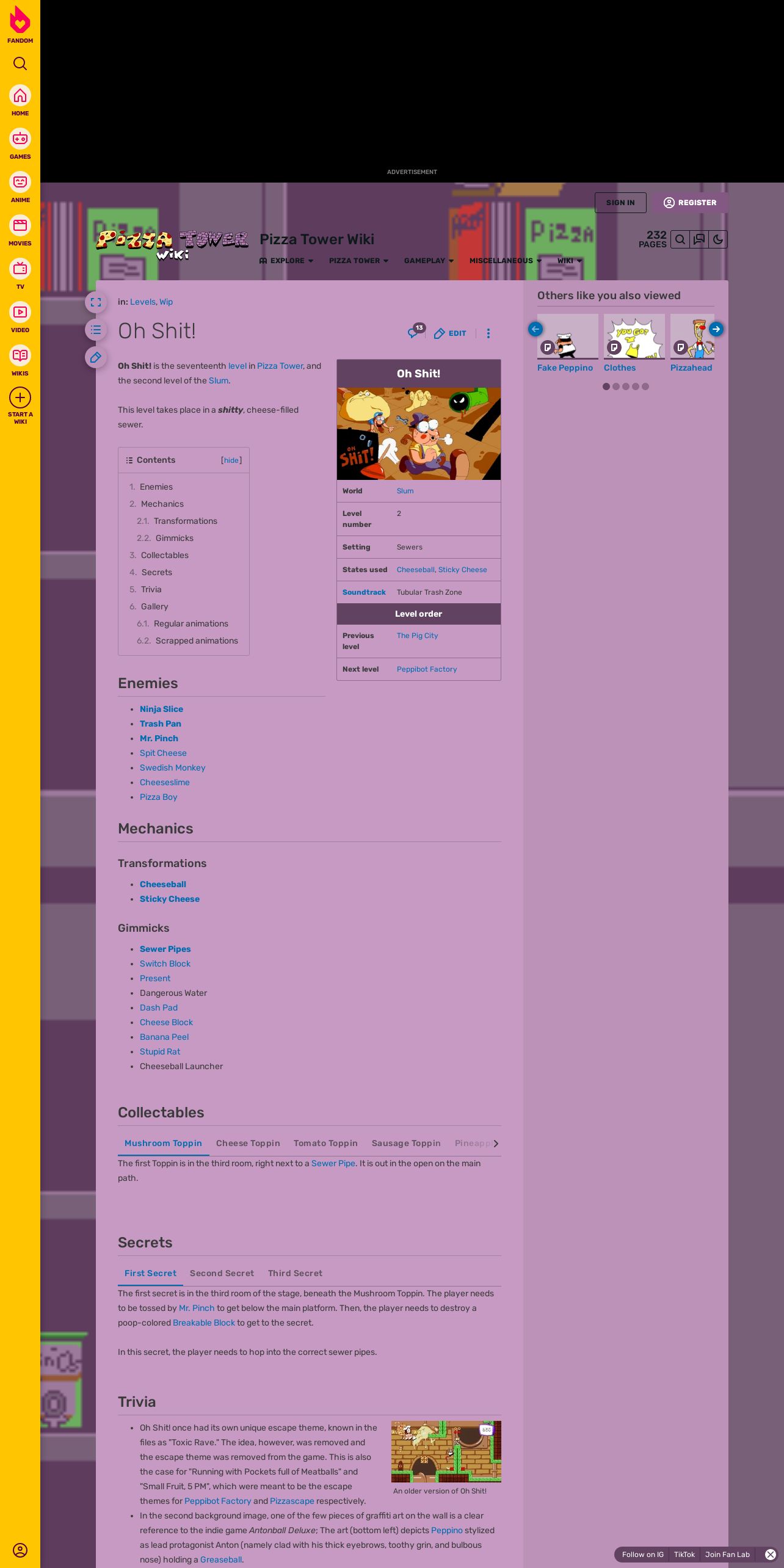Expand the Miscellaneous menu
The width and height of the screenshot is (784, 1568).
(506, 261)
